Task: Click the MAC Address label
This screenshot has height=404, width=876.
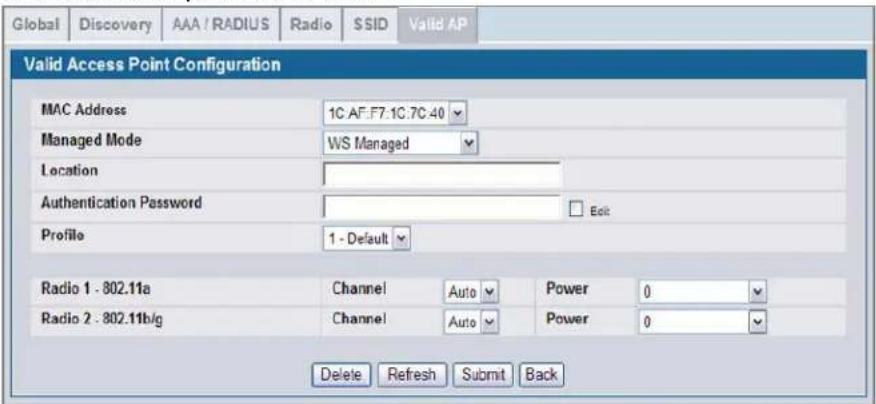Action: click(x=84, y=111)
